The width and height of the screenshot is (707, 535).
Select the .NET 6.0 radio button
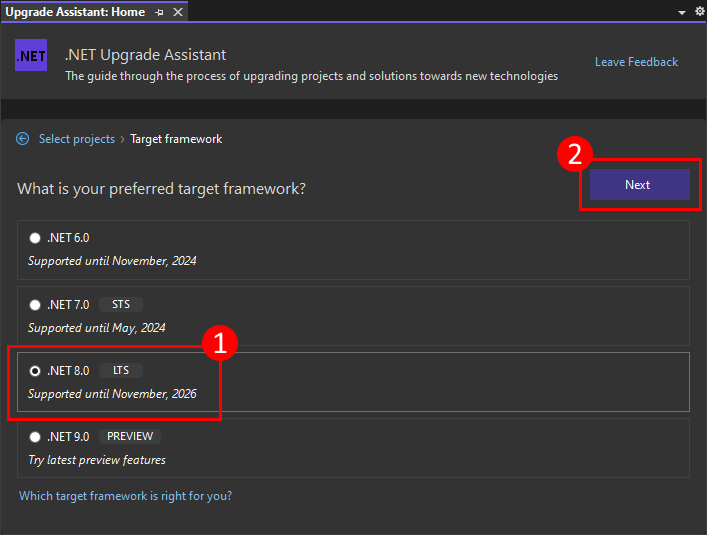[x=35, y=238]
